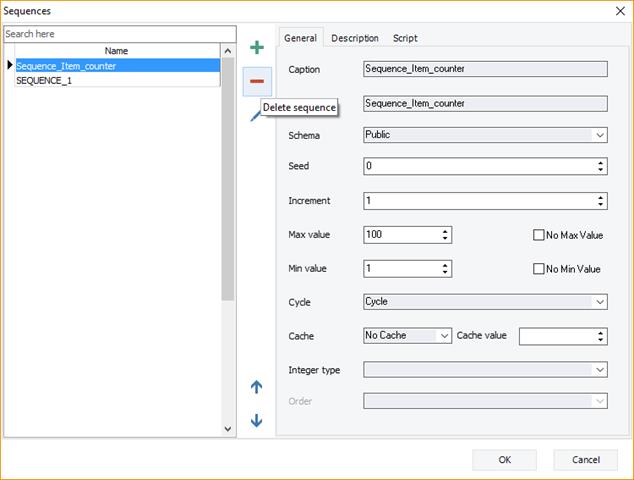Viewport: 634px width, 480px height.
Task: Adjust the Min value spinner arrows
Action: (445, 269)
